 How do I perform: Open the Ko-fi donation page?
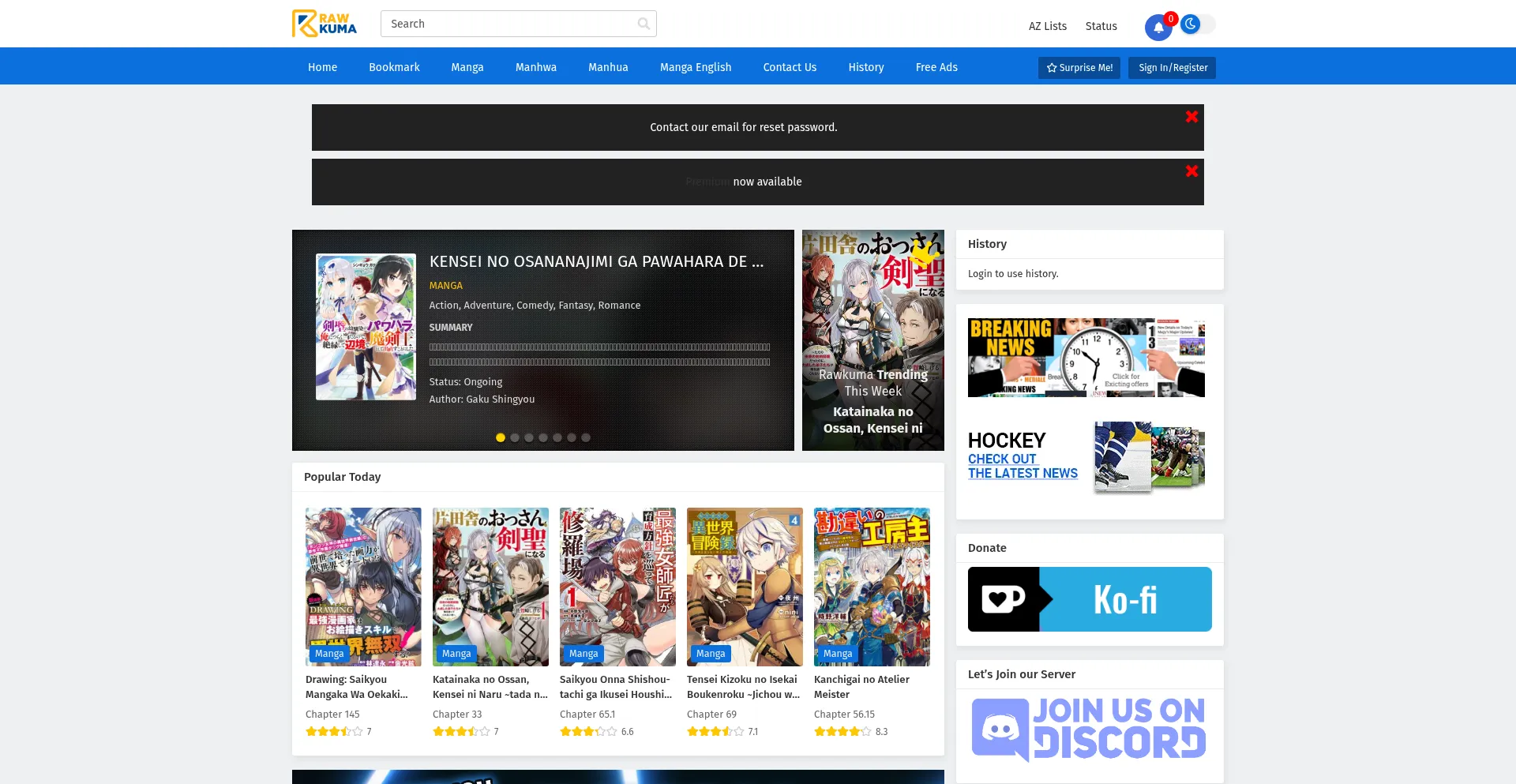pos(1089,598)
